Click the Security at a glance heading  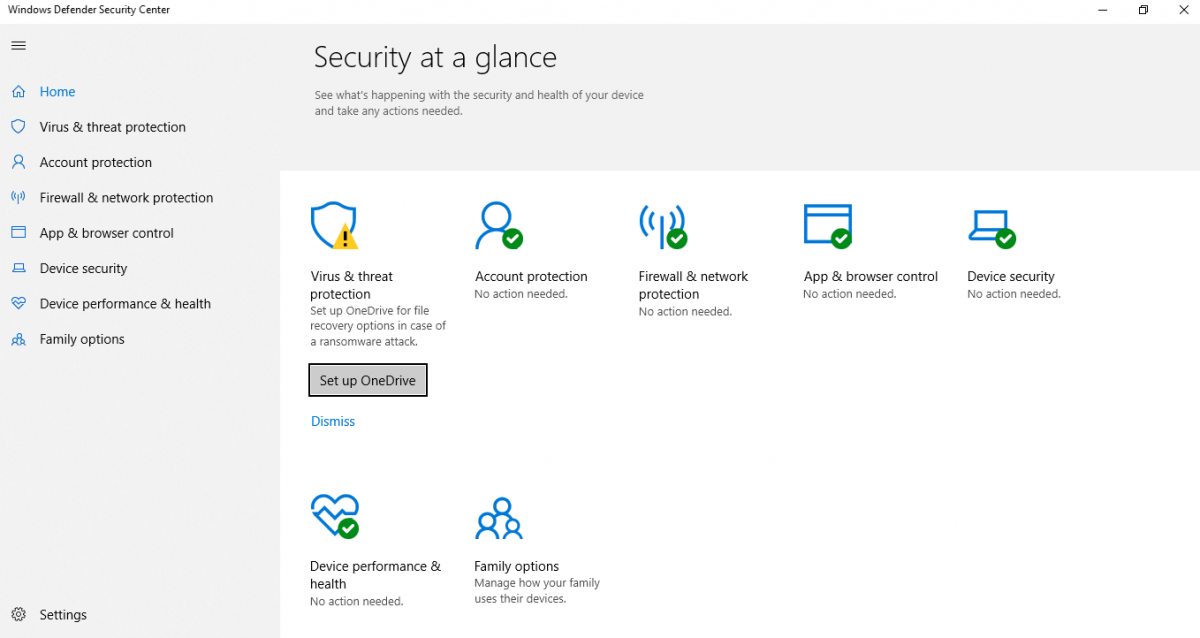[435, 58]
